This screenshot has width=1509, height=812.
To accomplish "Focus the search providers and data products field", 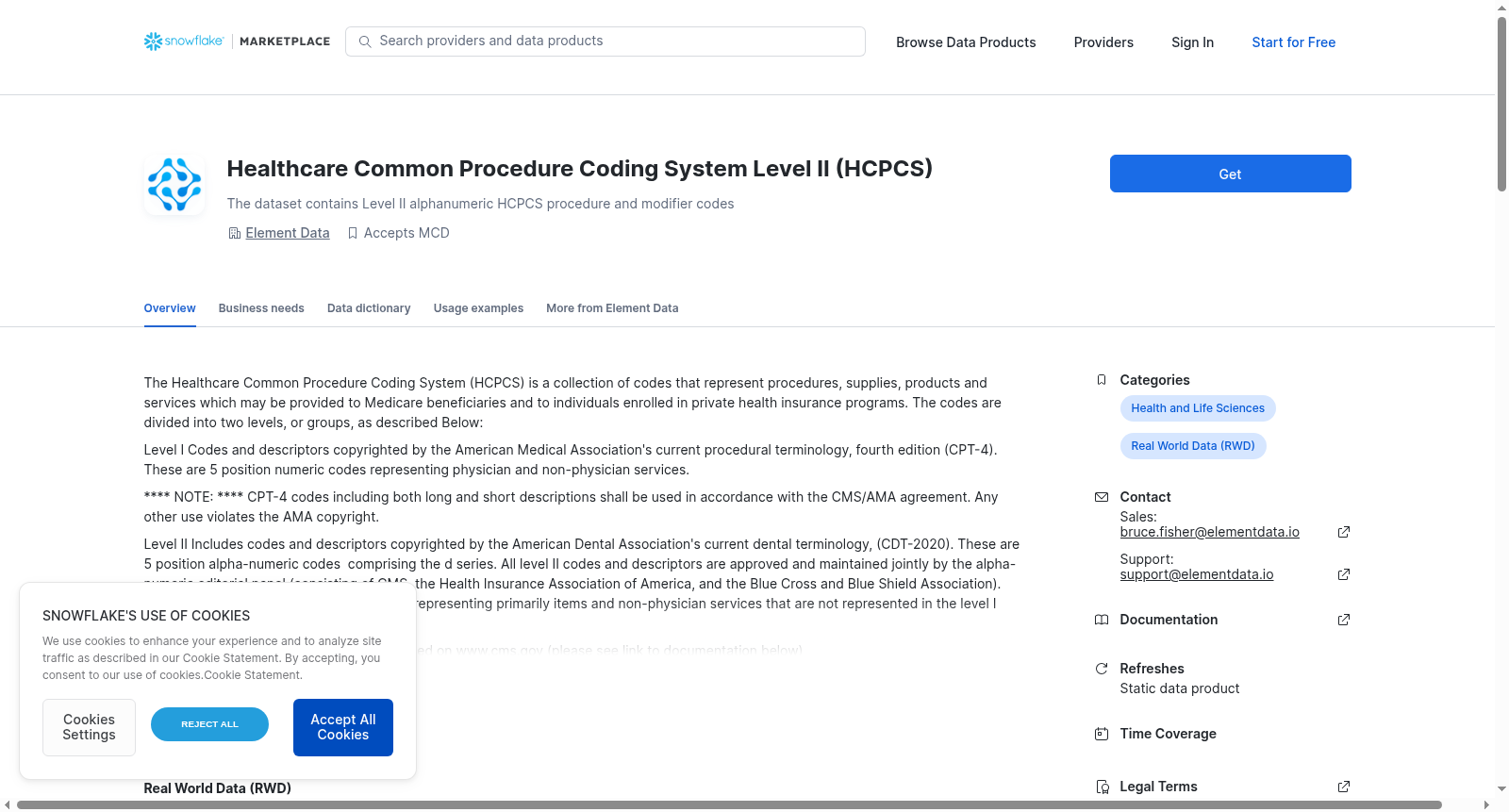I will tap(605, 41).
